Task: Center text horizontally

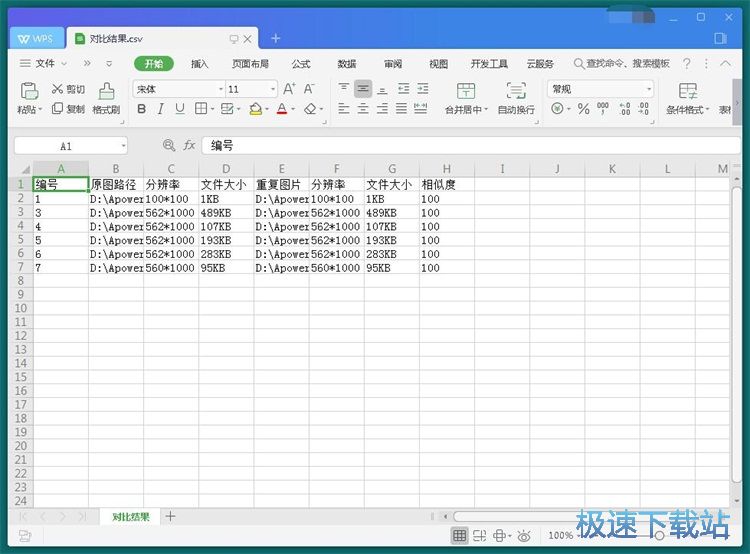Action: tap(363, 109)
